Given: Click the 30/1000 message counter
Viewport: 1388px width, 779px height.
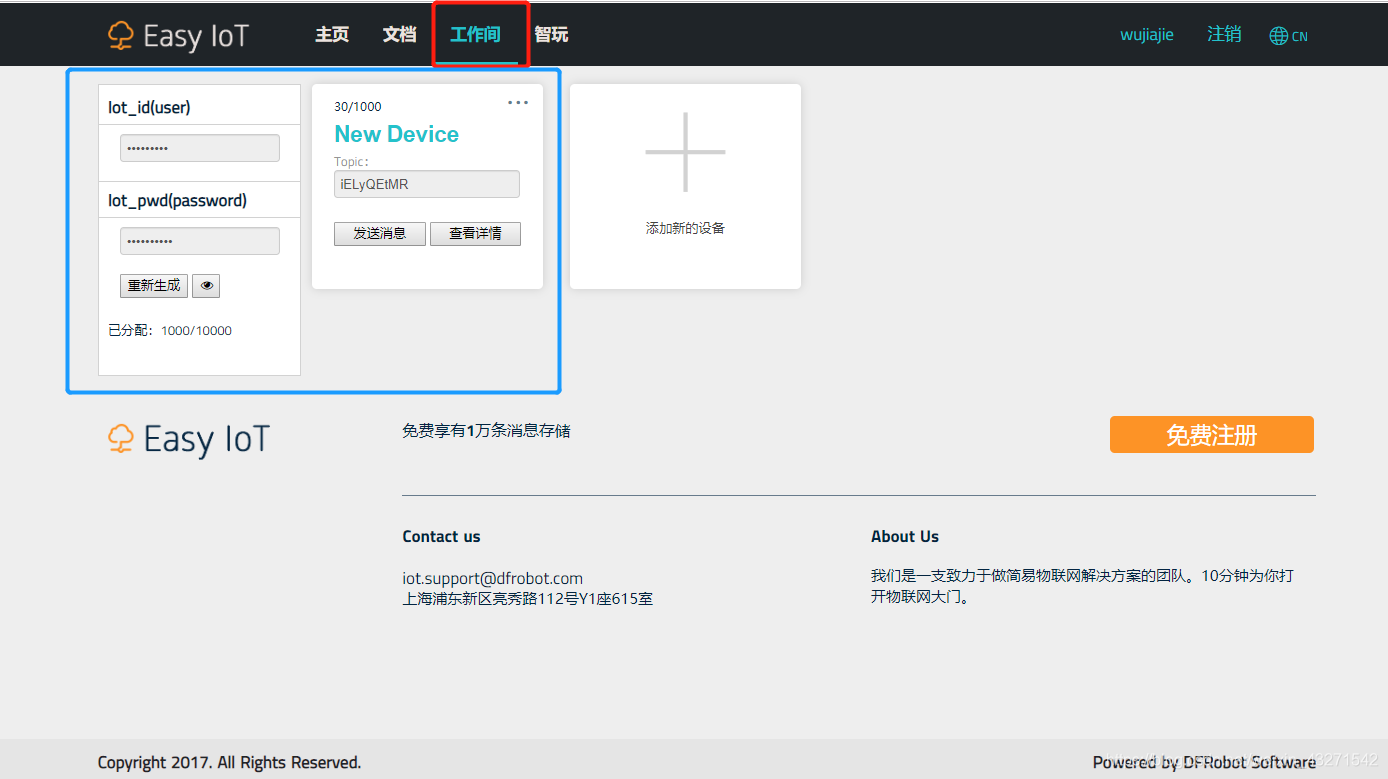Looking at the screenshot, I should 358,107.
